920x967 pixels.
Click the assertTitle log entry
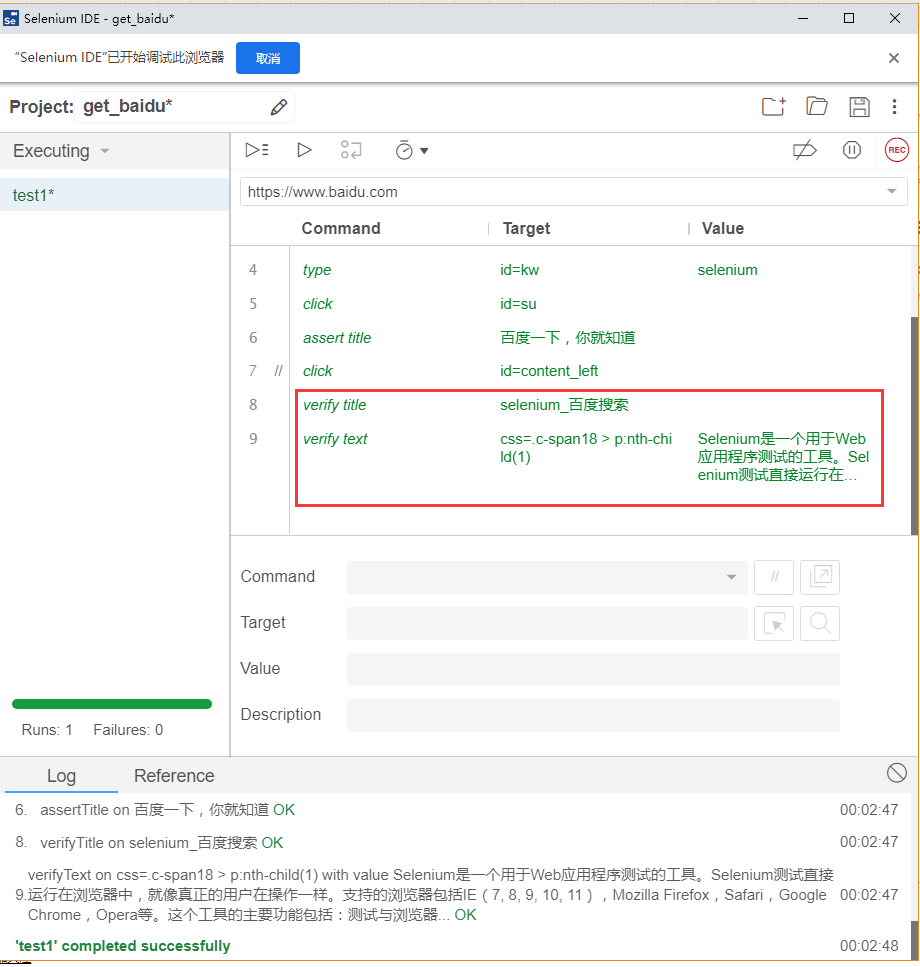click(168, 810)
